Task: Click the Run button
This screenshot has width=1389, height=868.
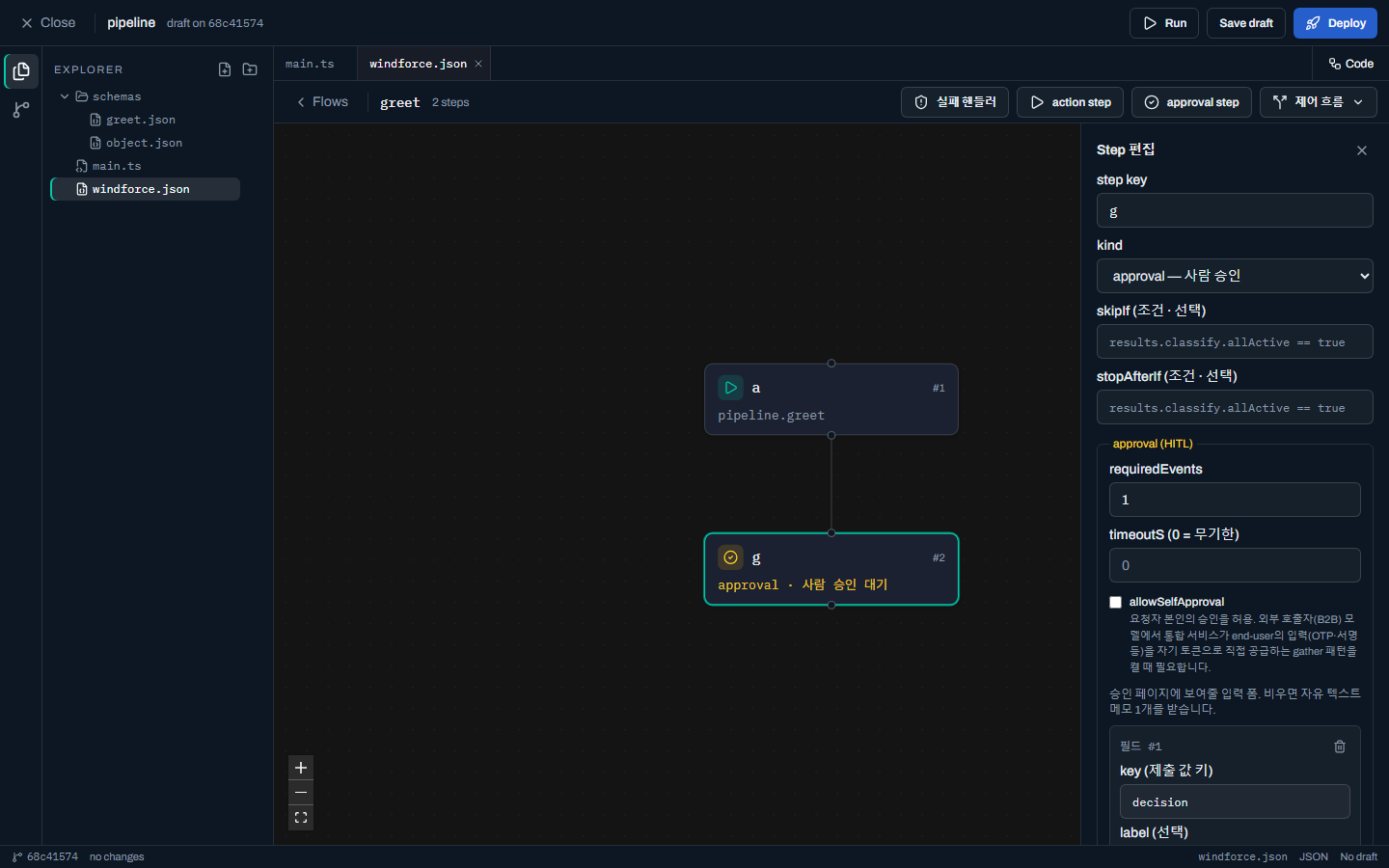Action: [x=1164, y=23]
